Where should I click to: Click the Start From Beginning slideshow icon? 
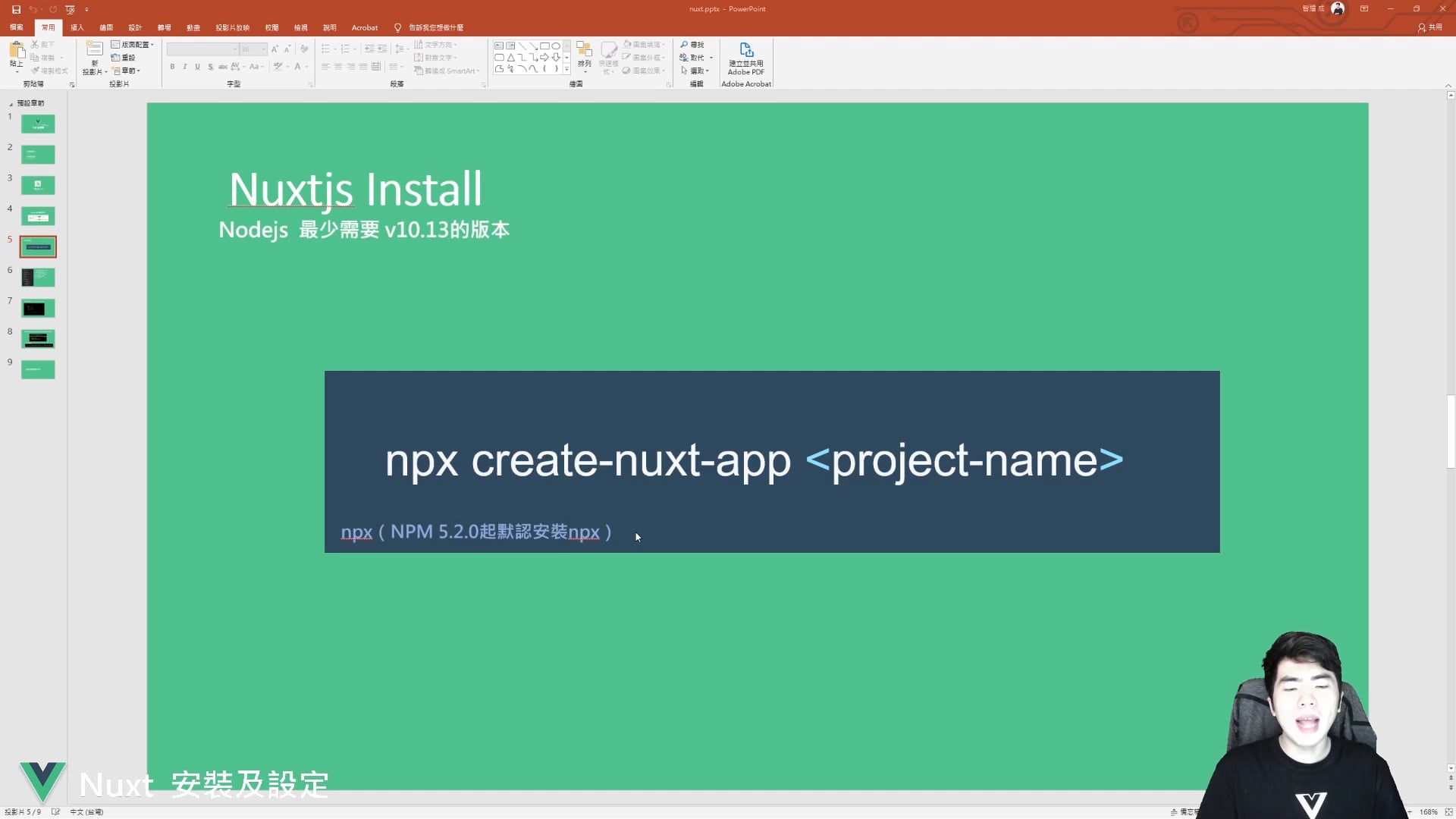pos(70,9)
